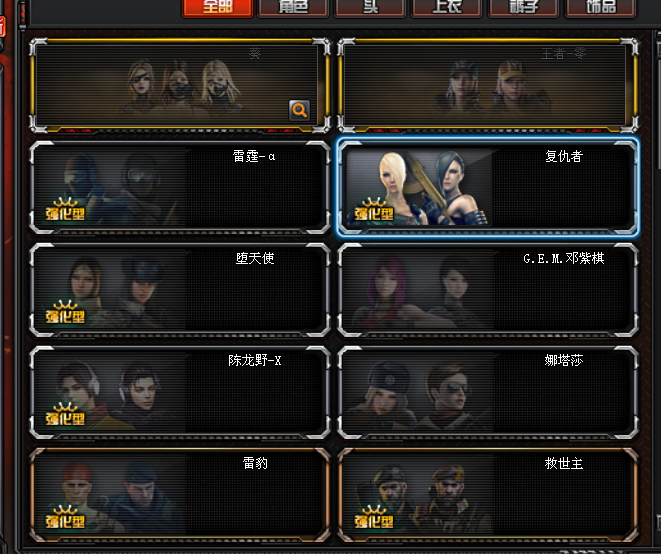Select the 娜塔莎 character card
The image size is (661, 554).
point(488,393)
